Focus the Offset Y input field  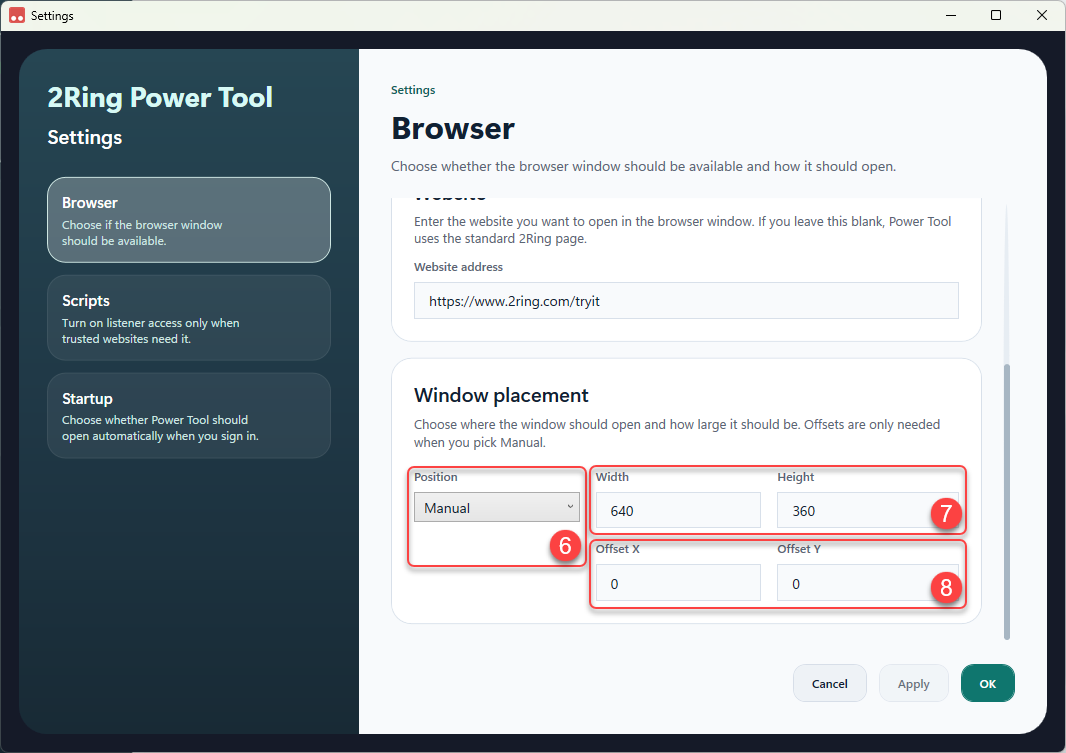coord(867,583)
